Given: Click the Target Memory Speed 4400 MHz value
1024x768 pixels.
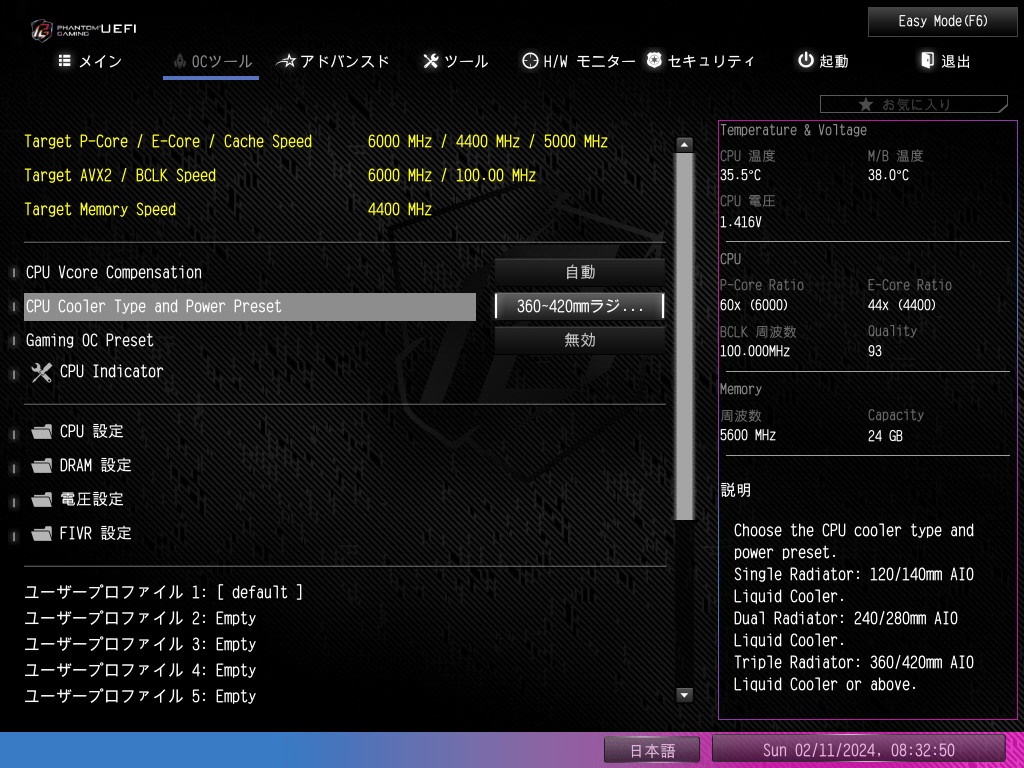Looking at the screenshot, I should (x=400, y=210).
